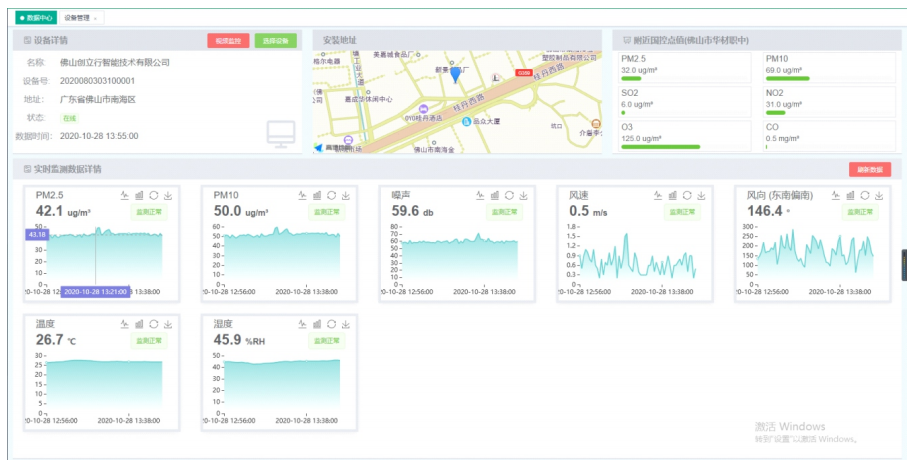
Task: Show 风向 wind direction as line chart
Action: coord(837,195)
